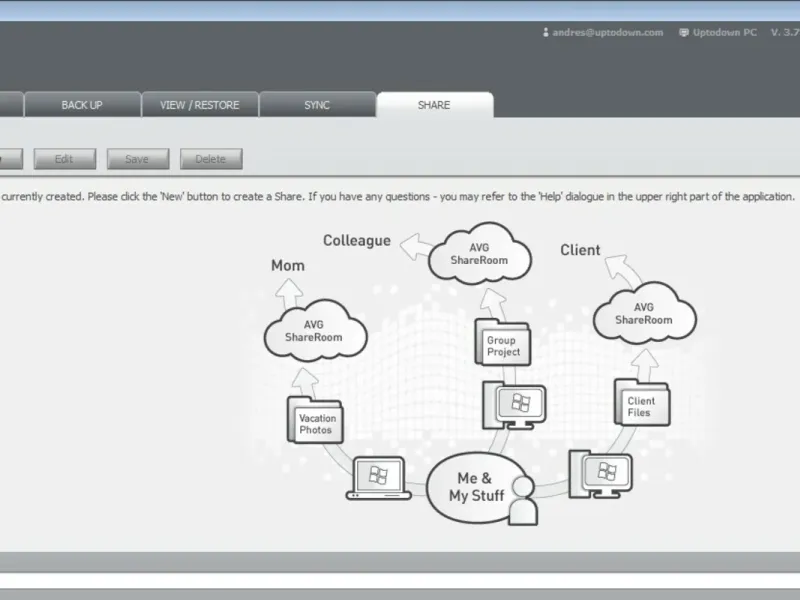Click the Client Files folder icon
800x600 pixels.
[642, 403]
